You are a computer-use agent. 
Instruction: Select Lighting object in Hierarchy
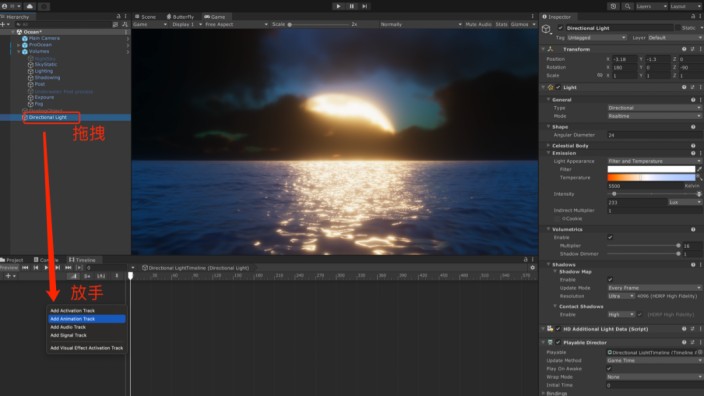44,71
